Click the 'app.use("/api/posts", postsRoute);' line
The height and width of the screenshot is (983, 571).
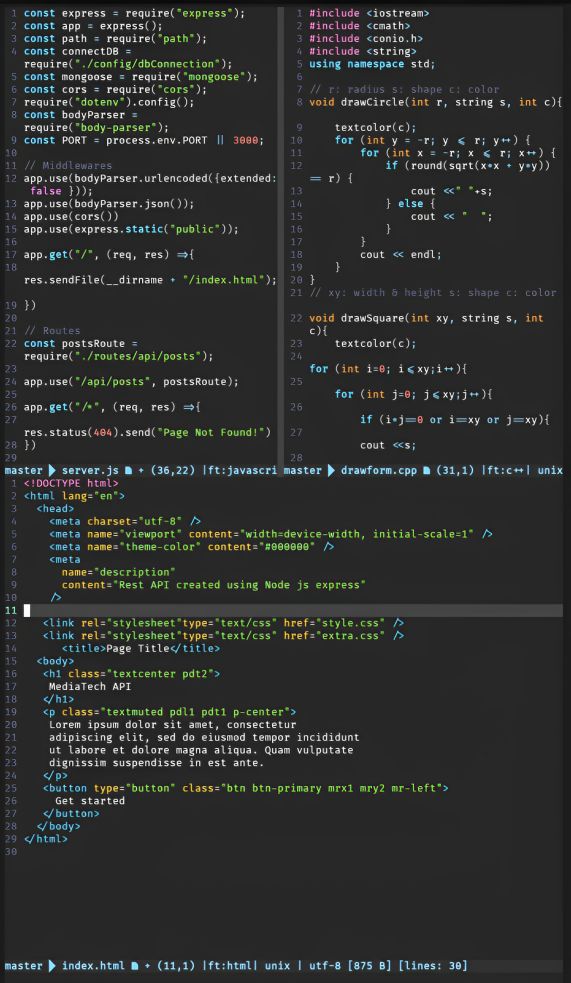point(132,381)
